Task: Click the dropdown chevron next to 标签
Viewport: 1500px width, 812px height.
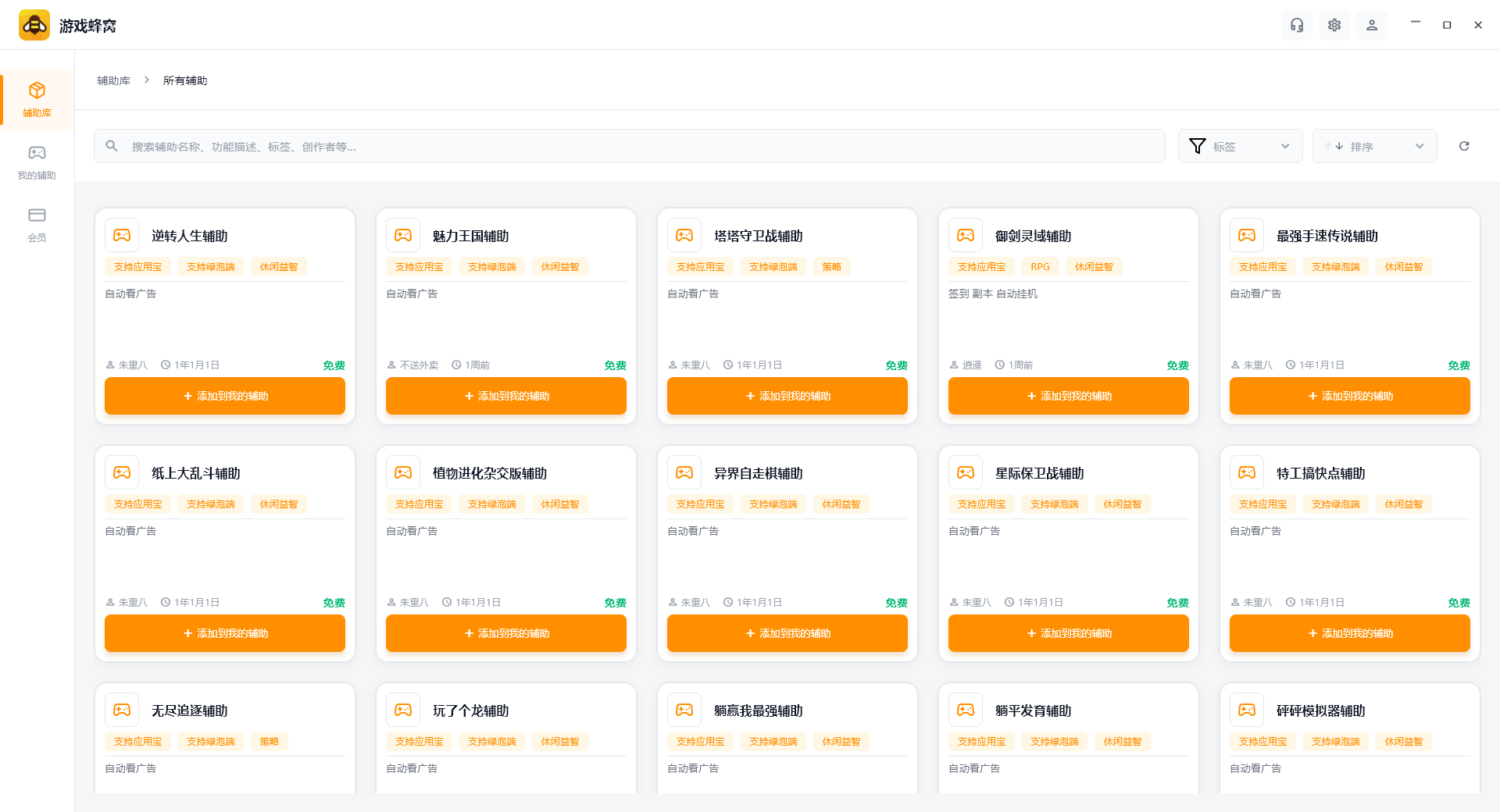Action: pos(1285,146)
